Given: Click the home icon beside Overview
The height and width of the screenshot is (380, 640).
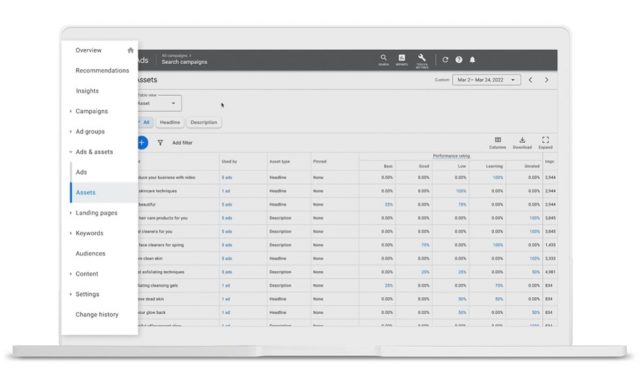Looking at the screenshot, I should tap(131, 50).
